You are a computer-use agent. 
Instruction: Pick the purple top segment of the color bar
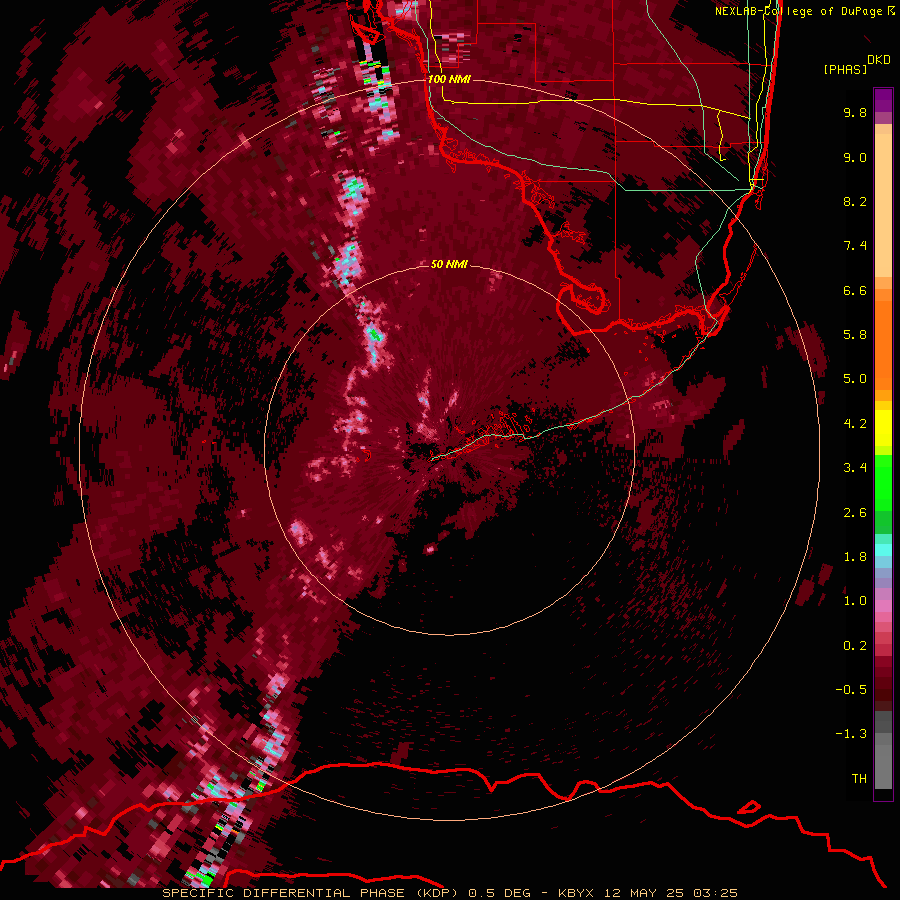(x=883, y=100)
